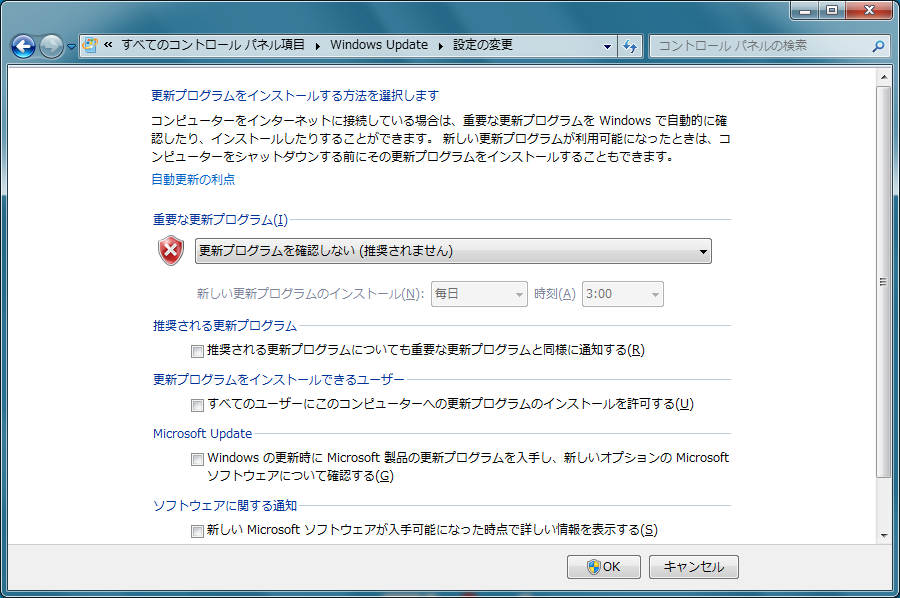Screen dimensions: 900x598
Task: Minimize the window
Action: pos(805,10)
